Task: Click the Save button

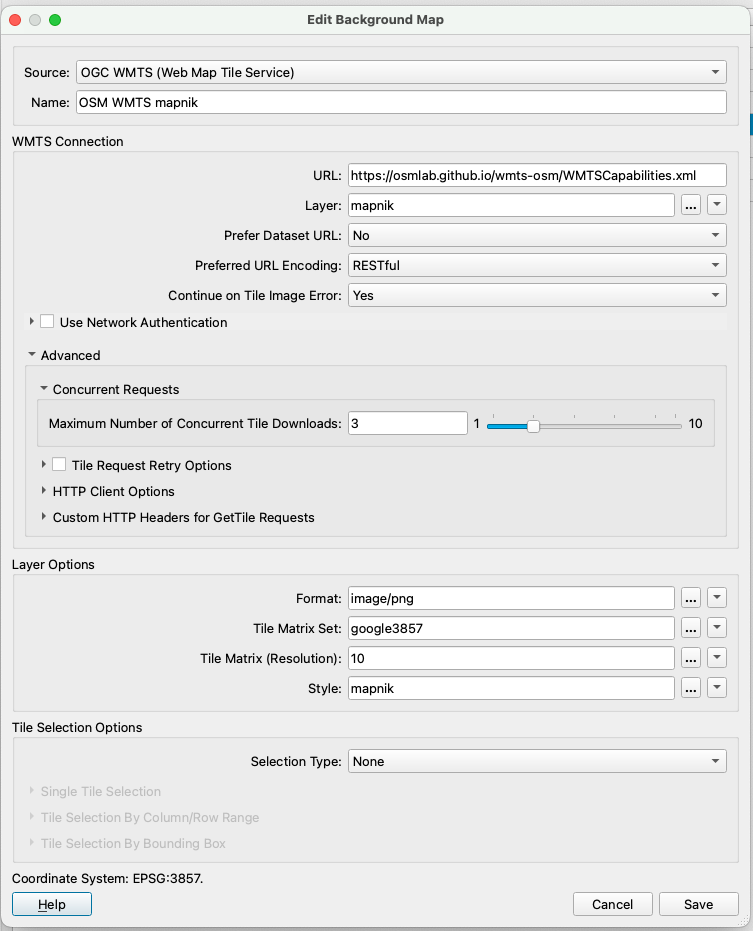Action: coord(698,904)
